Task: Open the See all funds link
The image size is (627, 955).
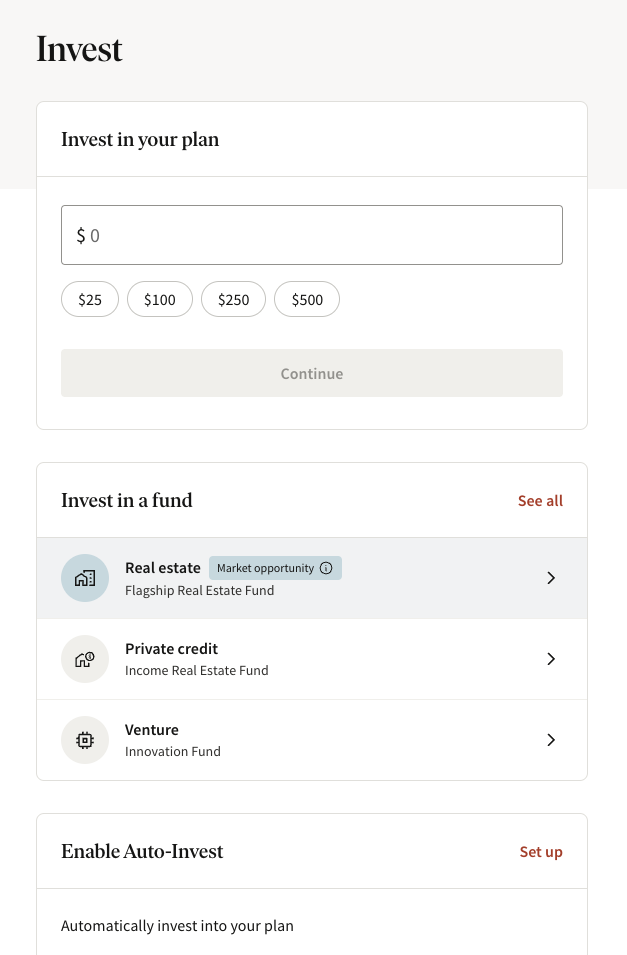Action: (x=540, y=501)
